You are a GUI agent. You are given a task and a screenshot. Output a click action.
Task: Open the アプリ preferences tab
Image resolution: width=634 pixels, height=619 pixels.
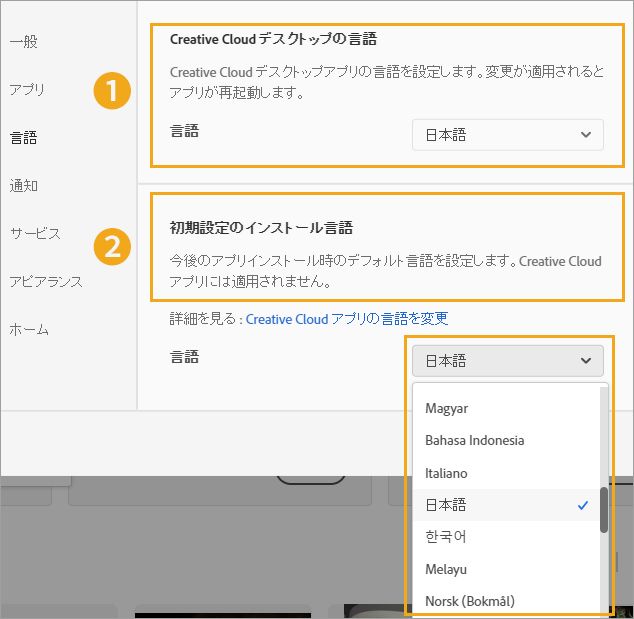(x=27, y=89)
